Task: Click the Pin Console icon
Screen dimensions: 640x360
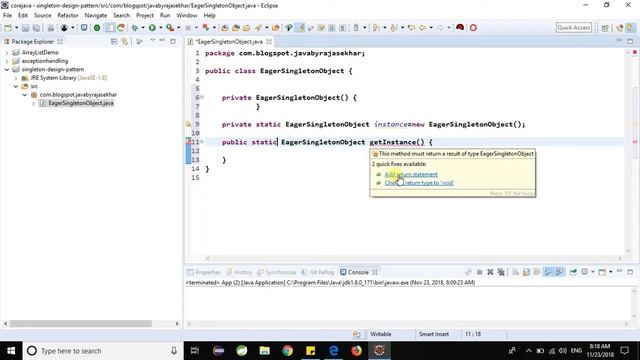Action: (x=573, y=272)
